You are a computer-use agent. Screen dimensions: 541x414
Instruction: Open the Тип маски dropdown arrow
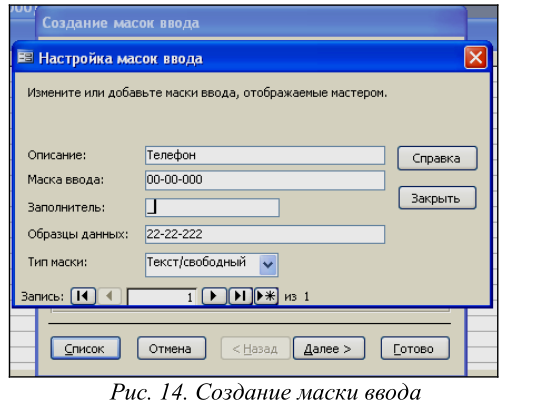(x=268, y=265)
